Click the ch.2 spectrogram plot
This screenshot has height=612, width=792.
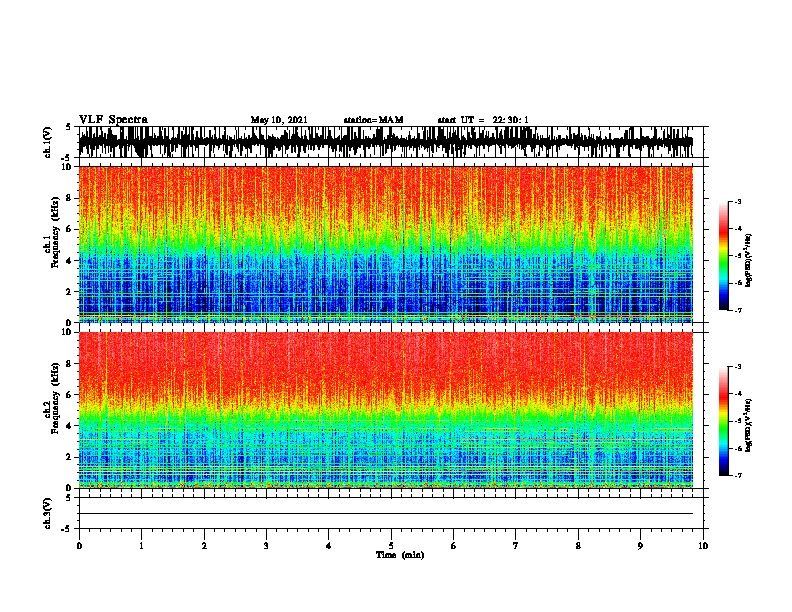click(386, 410)
